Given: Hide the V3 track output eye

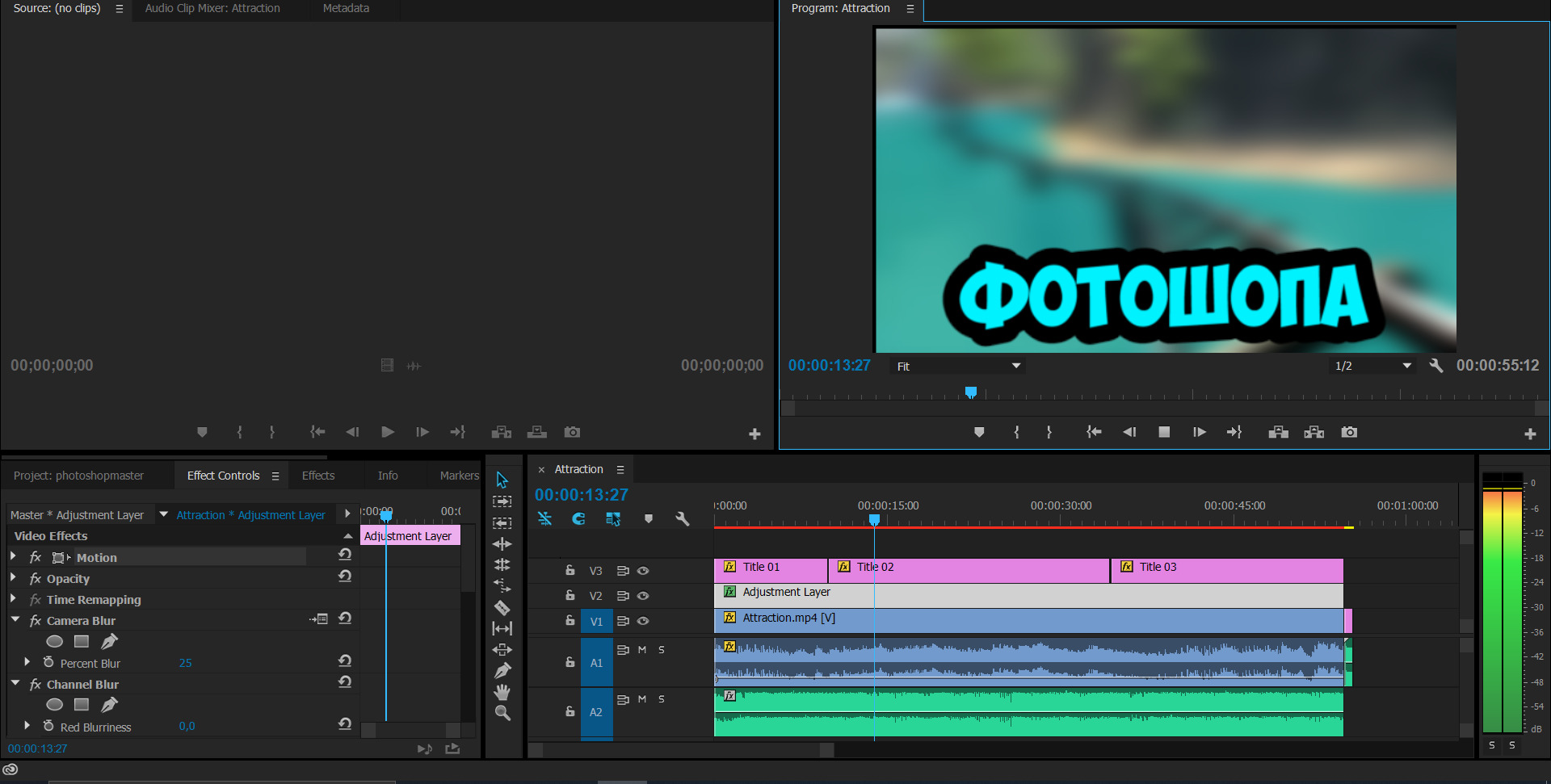Looking at the screenshot, I should click(643, 571).
